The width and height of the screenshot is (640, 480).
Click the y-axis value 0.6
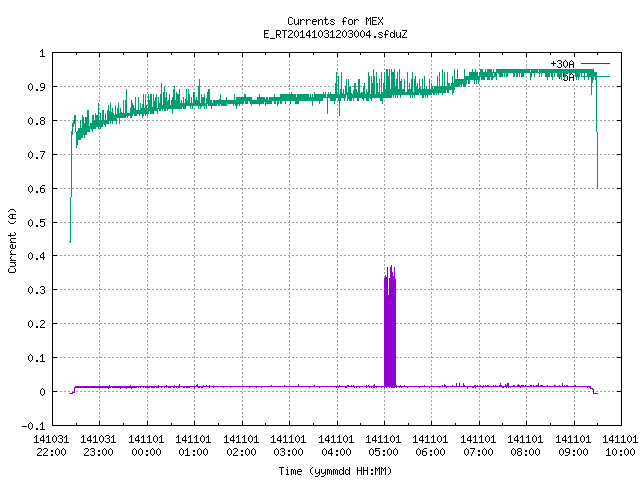pos(36,189)
